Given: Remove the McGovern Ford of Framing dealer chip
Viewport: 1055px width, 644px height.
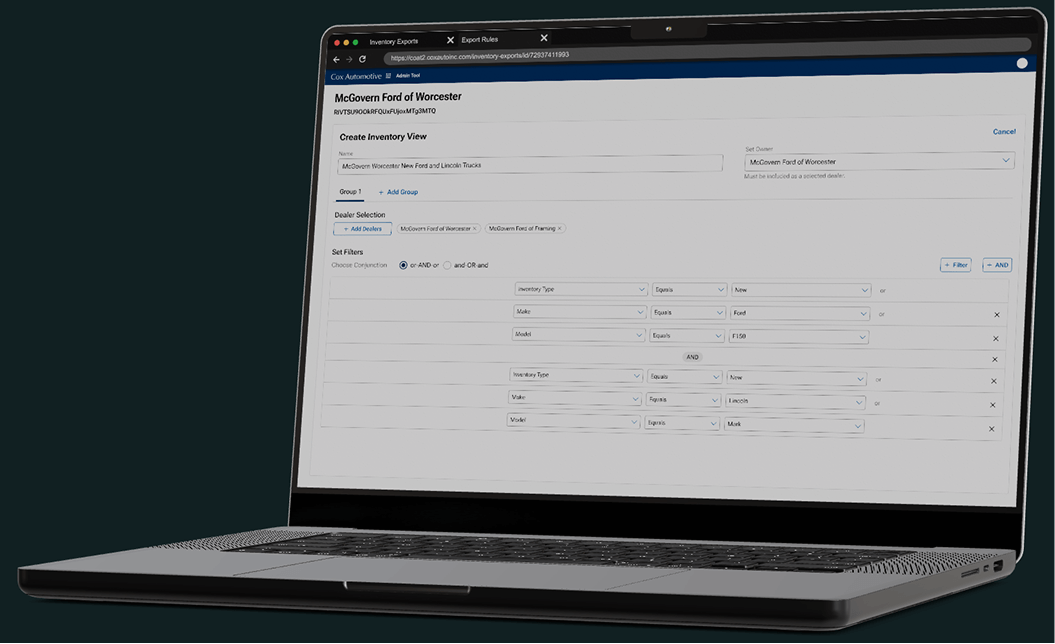Looking at the screenshot, I should pos(559,229).
